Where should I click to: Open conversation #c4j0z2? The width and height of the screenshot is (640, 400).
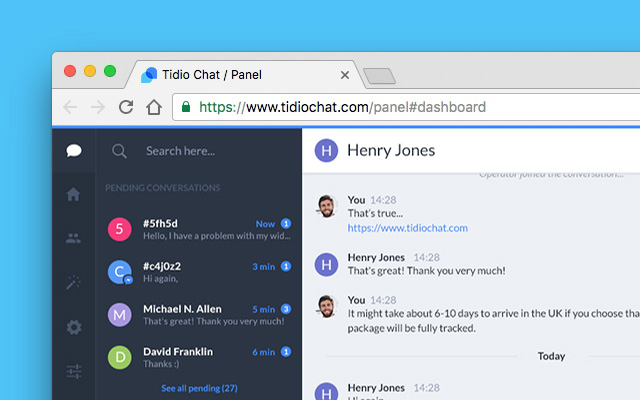199,272
